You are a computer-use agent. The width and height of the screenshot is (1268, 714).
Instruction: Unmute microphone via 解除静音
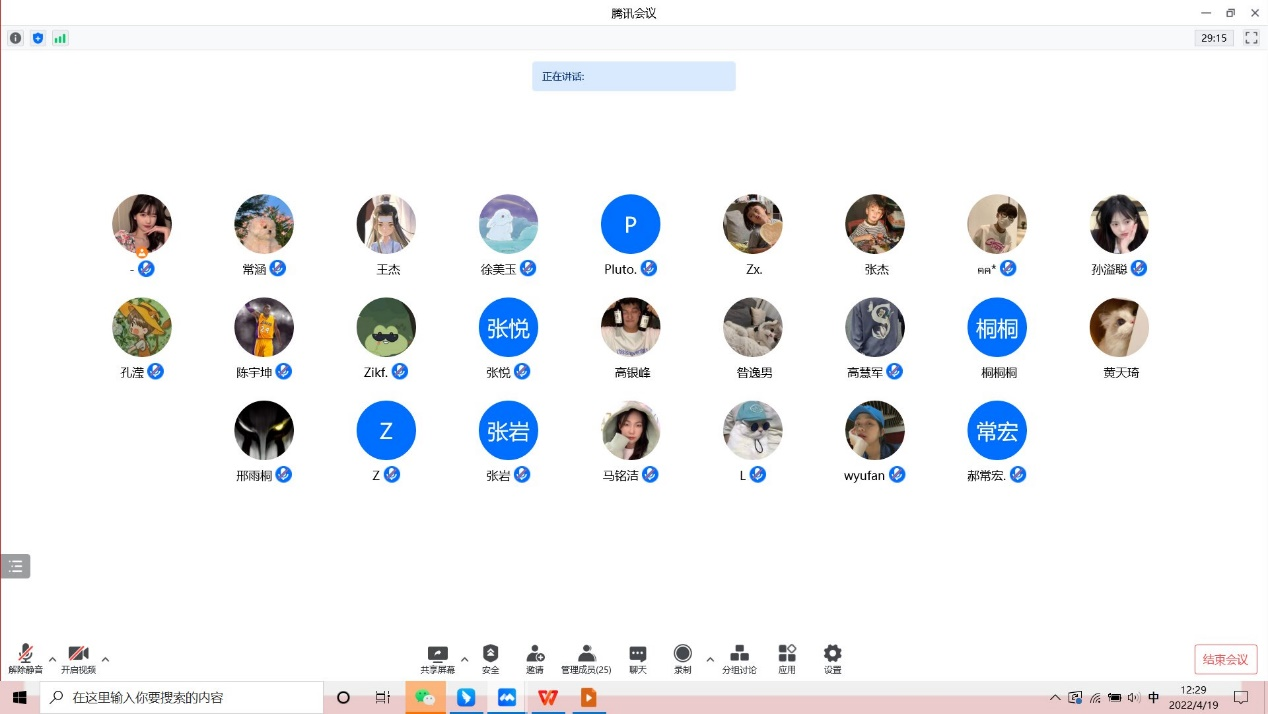(x=25, y=658)
